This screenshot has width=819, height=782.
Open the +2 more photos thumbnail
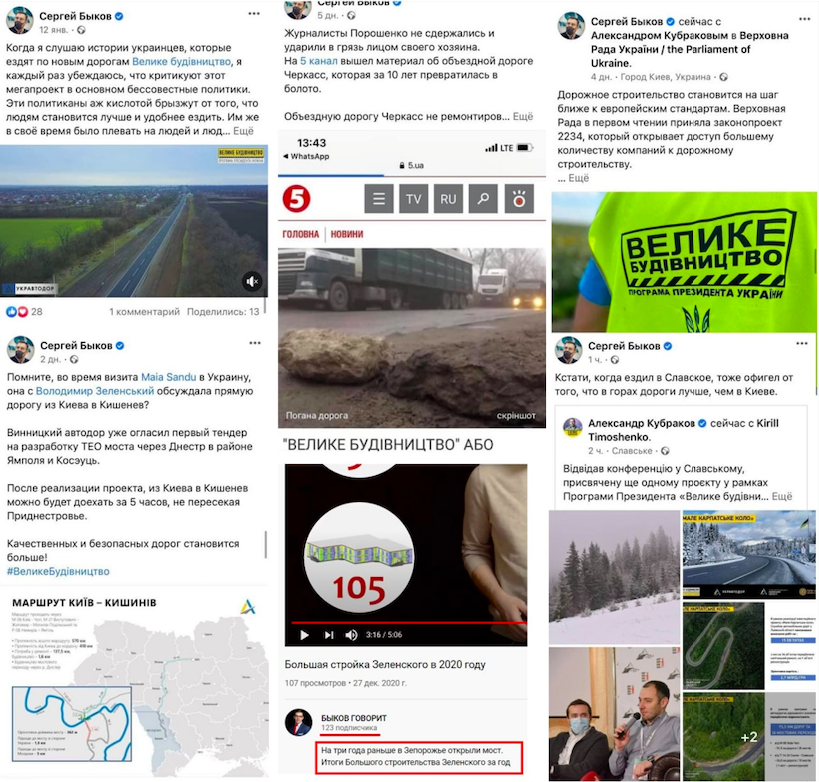749,737
